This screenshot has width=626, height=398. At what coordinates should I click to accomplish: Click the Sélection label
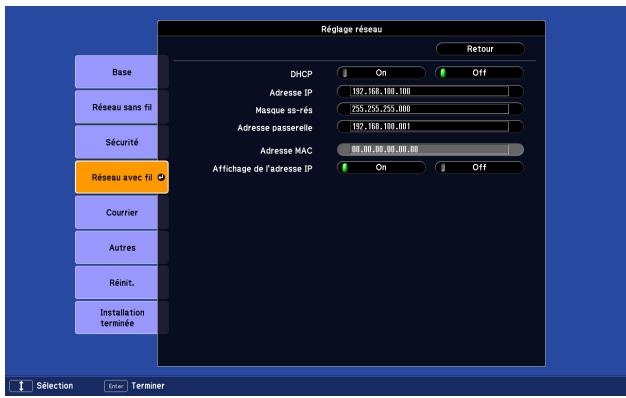click(x=55, y=386)
